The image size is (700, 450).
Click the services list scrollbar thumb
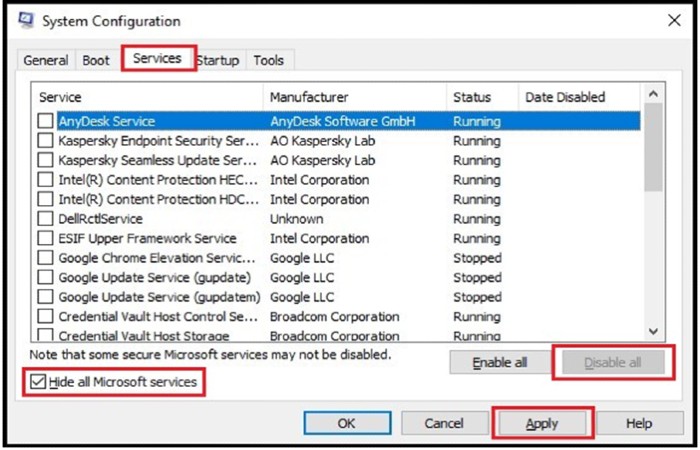pyautogui.click(x=654, y=147)
